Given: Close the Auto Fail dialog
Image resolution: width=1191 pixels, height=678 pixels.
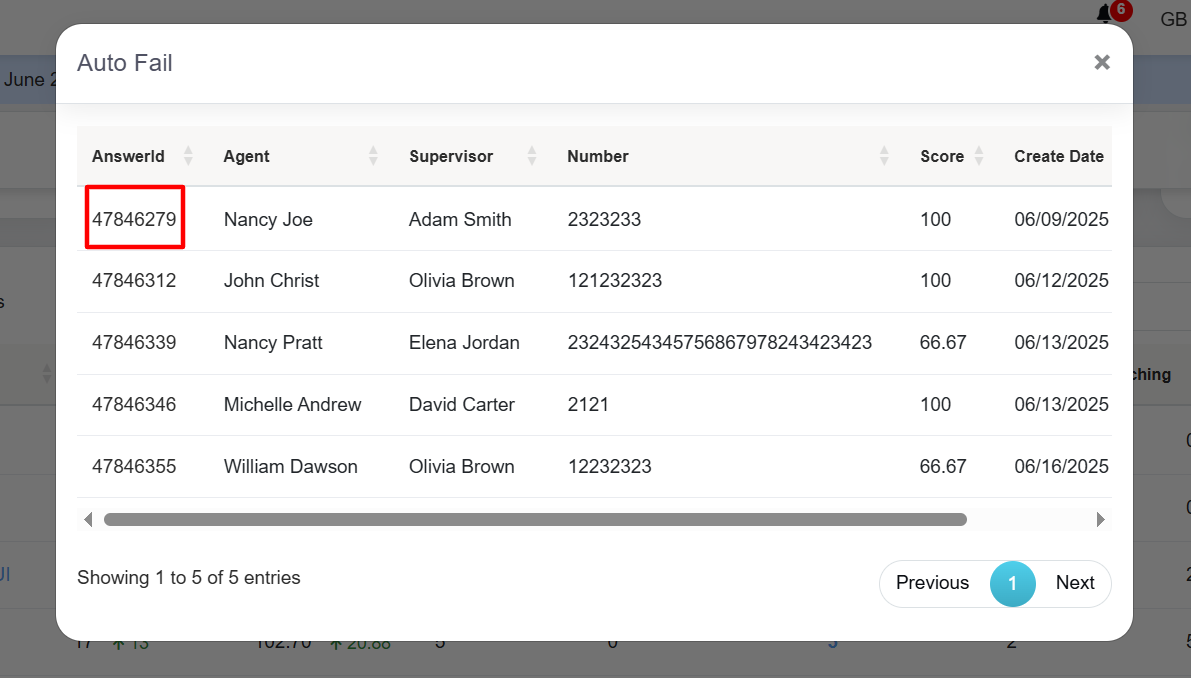Looking at the screenshot, I should click(x=1102, y=62).
